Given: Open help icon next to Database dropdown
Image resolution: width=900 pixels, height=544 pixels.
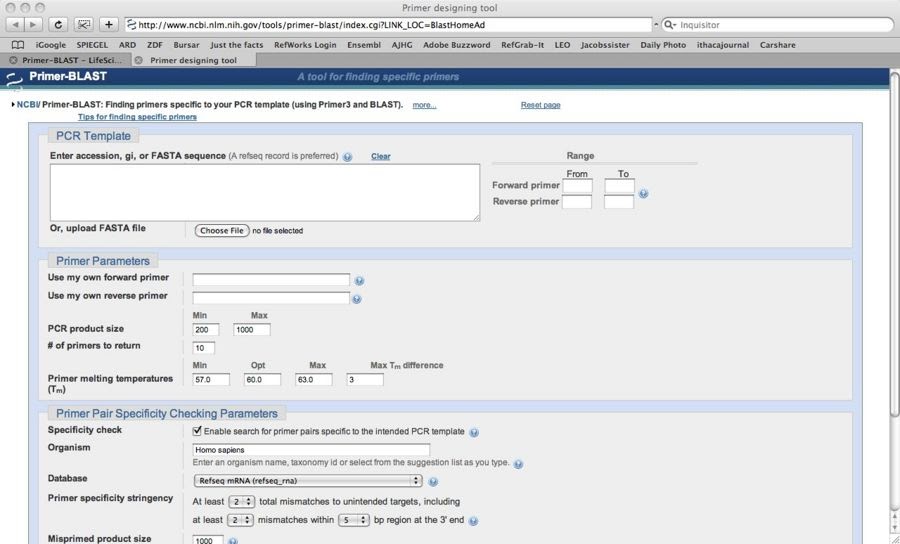Looking at the screenshot, I should tap(433, 481).
